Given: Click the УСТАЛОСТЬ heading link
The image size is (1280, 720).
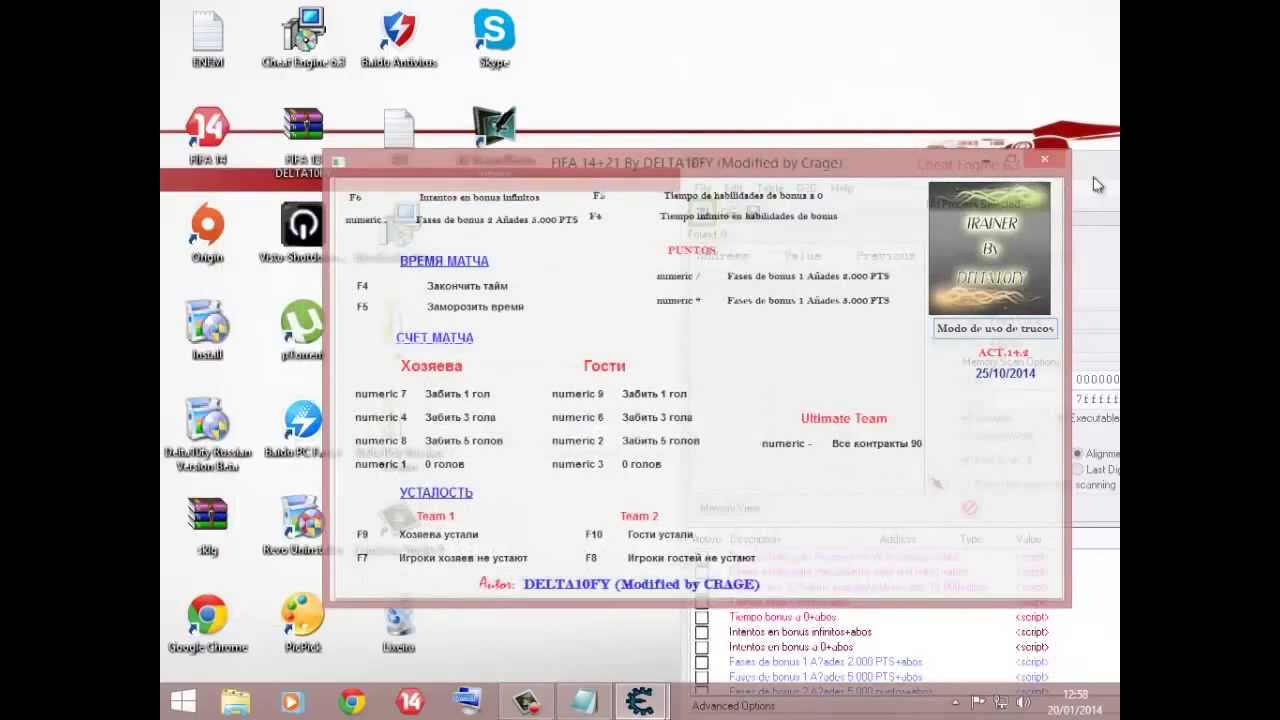Looking at the screenshot, I should (436, 492).
